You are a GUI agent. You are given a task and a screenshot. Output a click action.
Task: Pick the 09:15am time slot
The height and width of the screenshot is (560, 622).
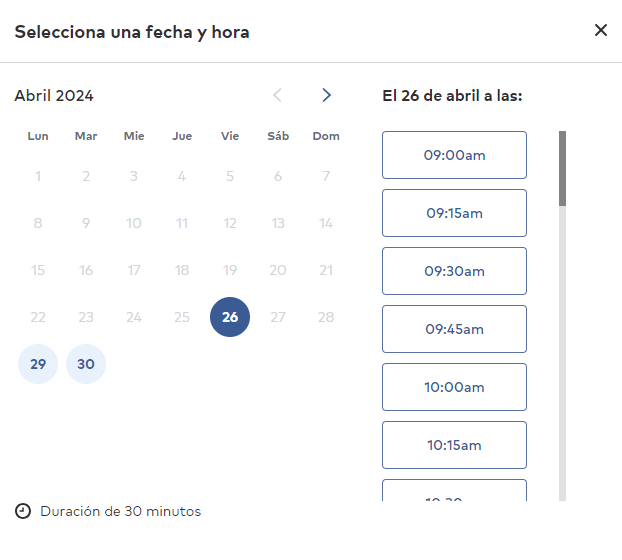[x=455, y=213]
